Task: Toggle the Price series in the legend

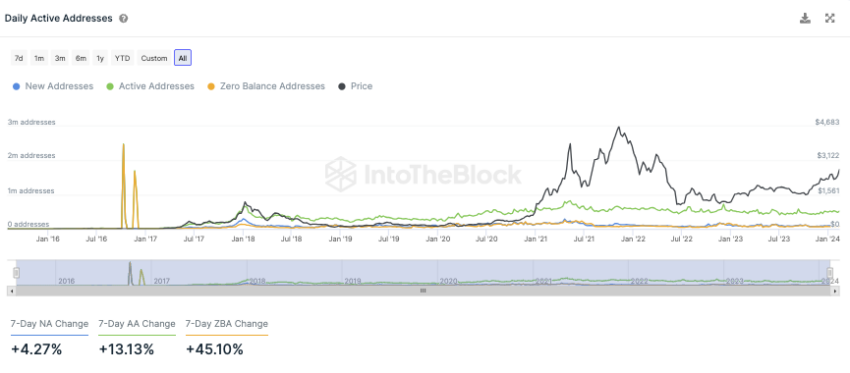Action: coord(355,86)
